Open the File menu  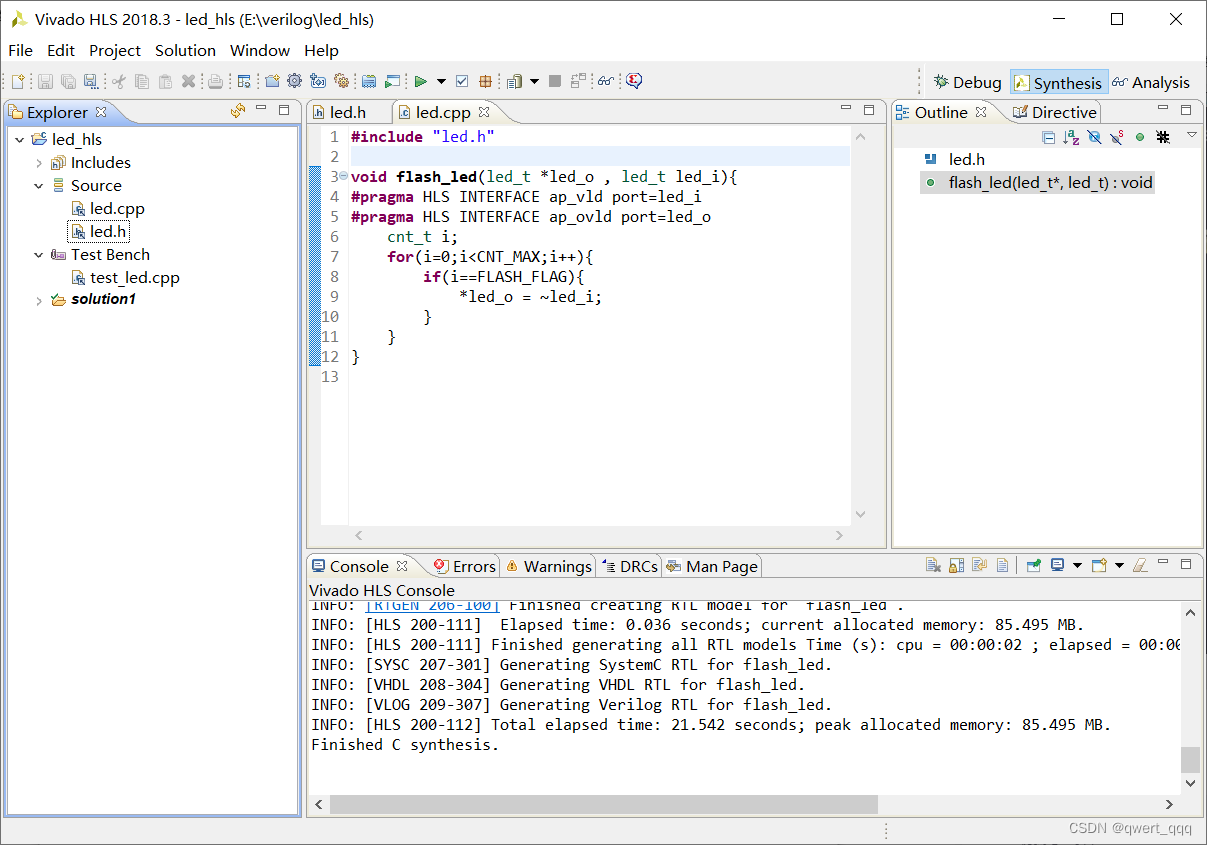[x=20, y=50]
